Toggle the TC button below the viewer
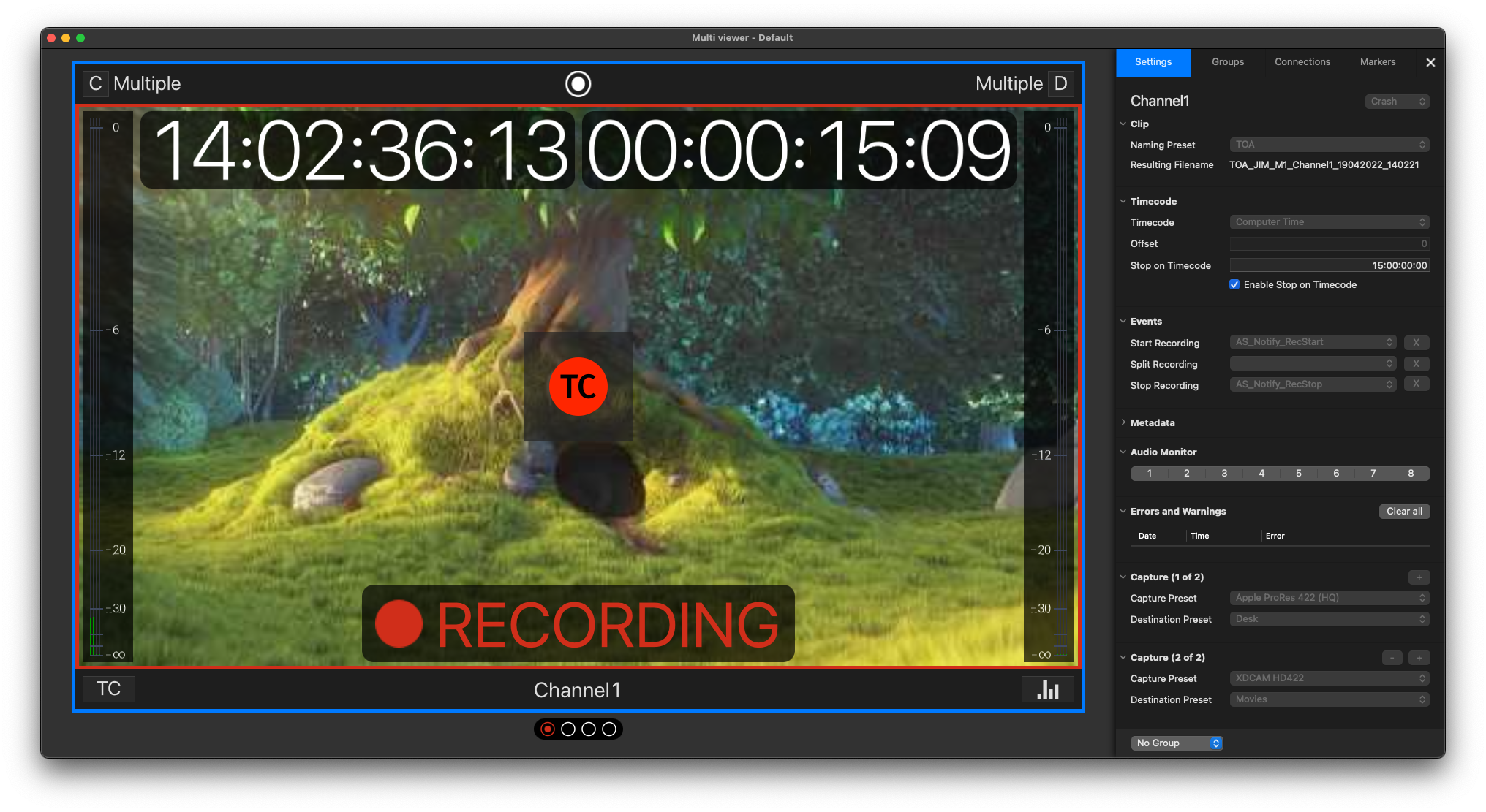This screenshot has height=812, width=1486. 109,688
